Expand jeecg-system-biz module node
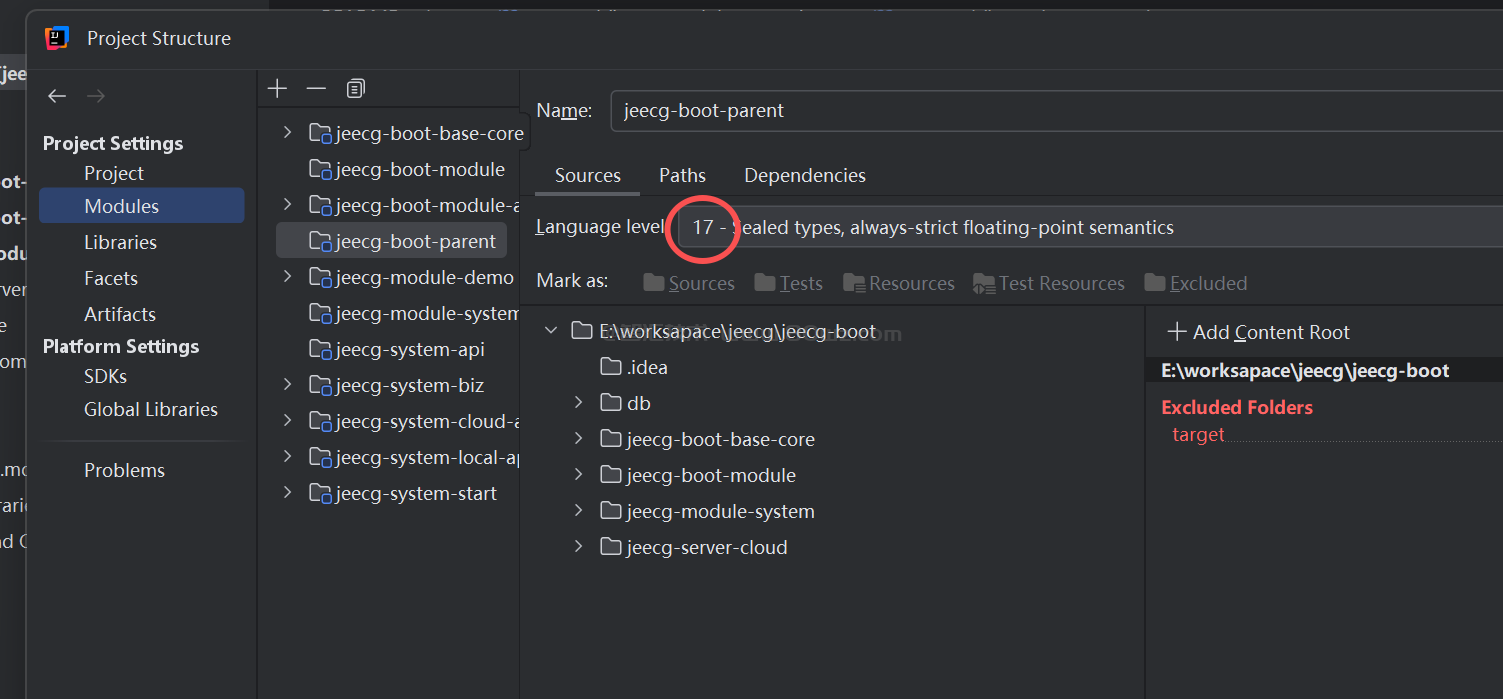The image size is (1503, 699). tap(288, 384)
